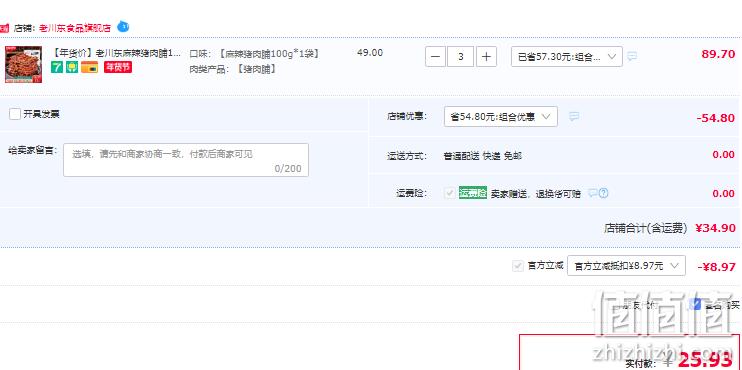The width and height of the screenshot is (742, 370).
Task: Open store 老川东食品旗舰店 link
Action: [75, 28]
